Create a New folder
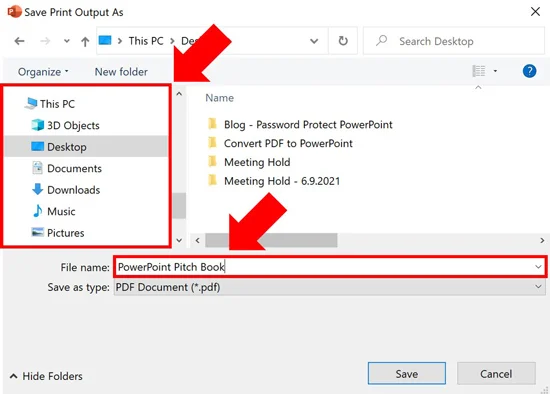Image resolution: width=550 pixels, height=394 pixels. [121, 72]
